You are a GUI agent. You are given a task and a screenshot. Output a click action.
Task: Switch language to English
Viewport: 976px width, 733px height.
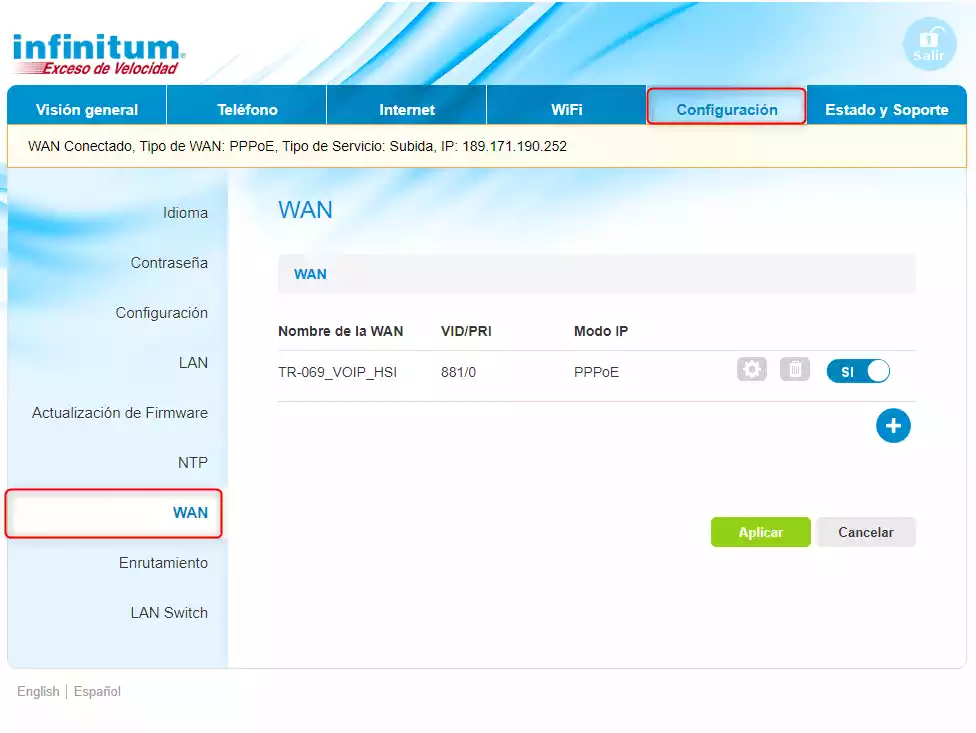pyautogui.click(x=38, y=691)
